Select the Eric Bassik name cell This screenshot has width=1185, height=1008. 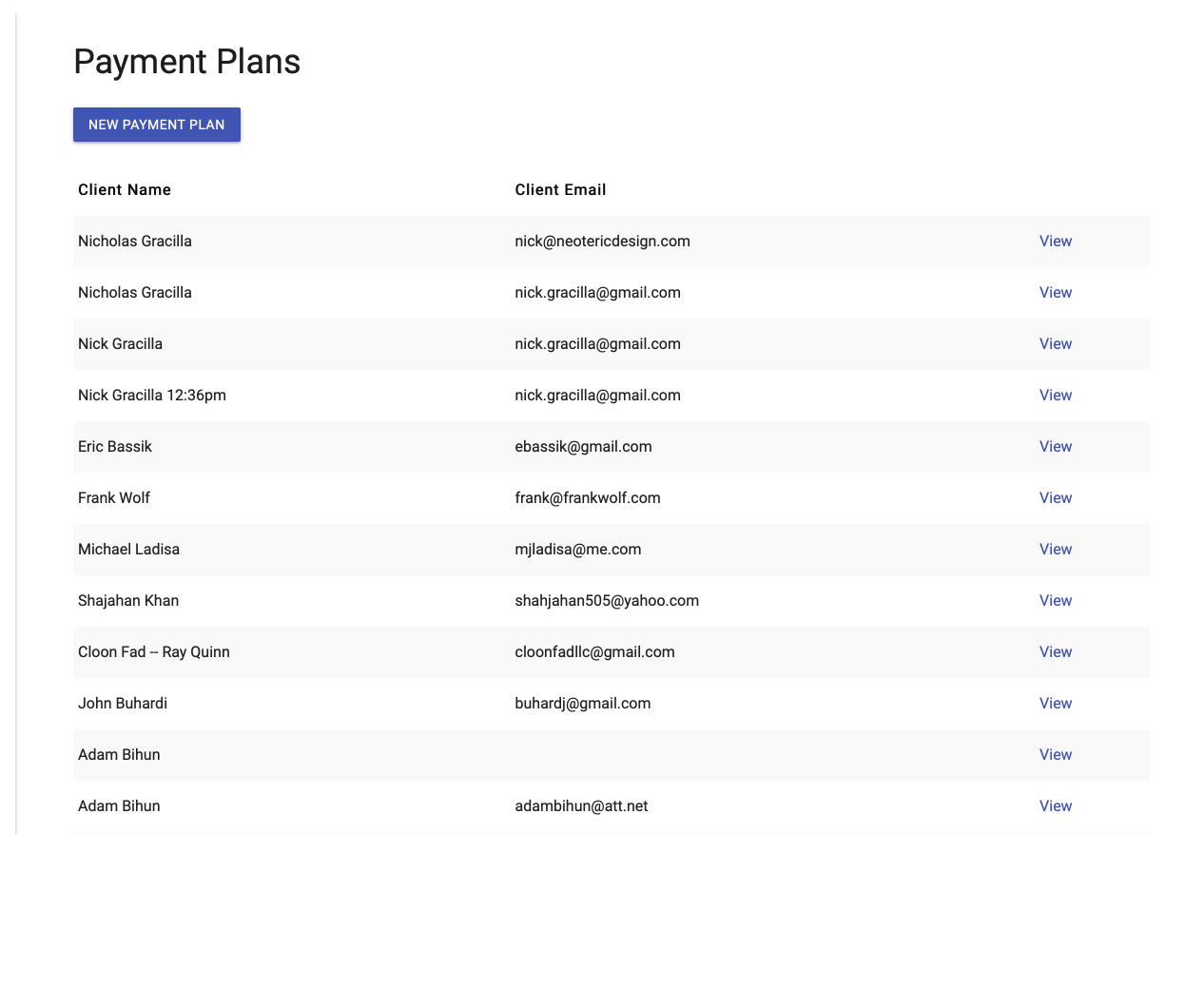(x=115, y=447)
